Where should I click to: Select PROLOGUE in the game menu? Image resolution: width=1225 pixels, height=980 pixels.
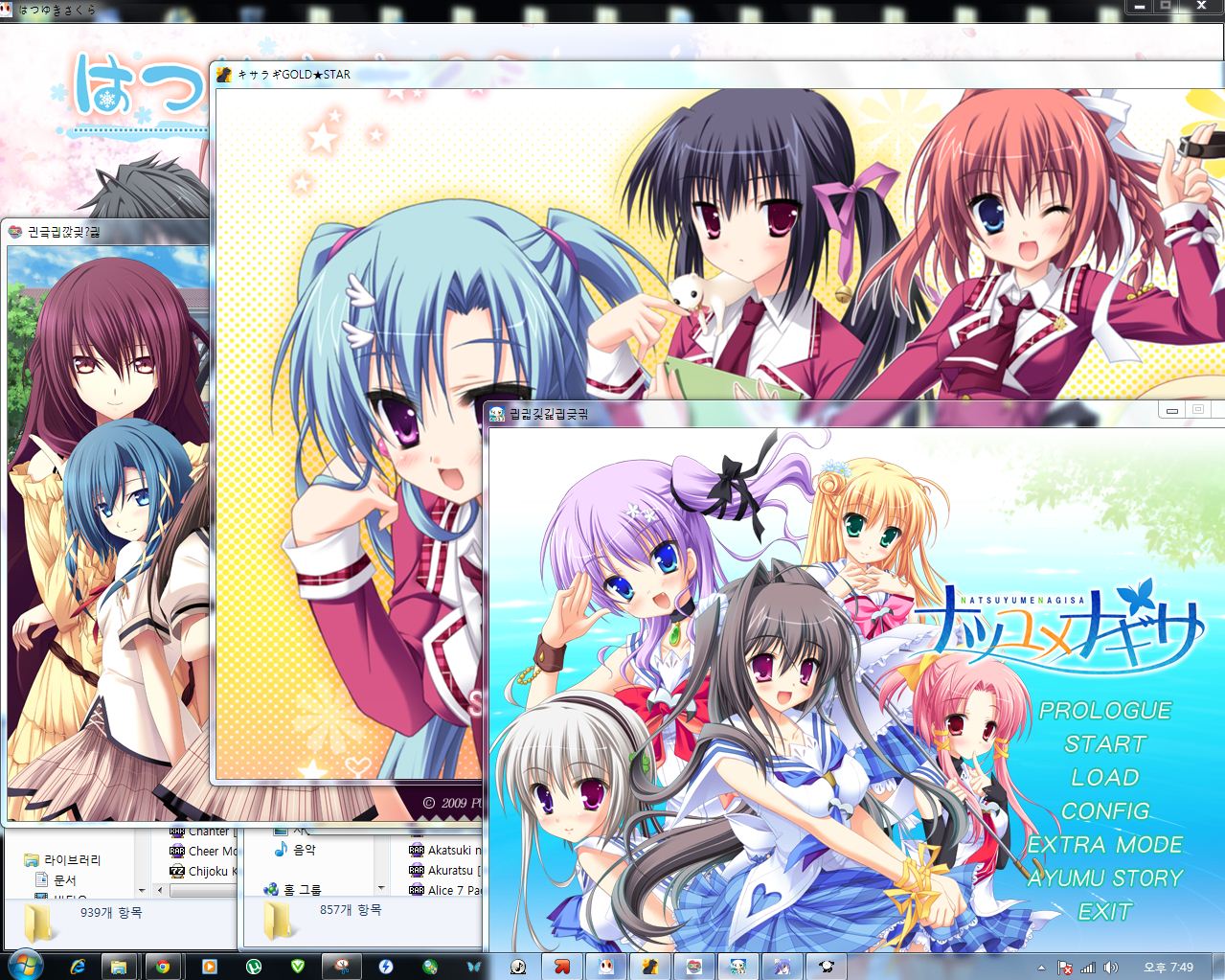pos(1105,710)
